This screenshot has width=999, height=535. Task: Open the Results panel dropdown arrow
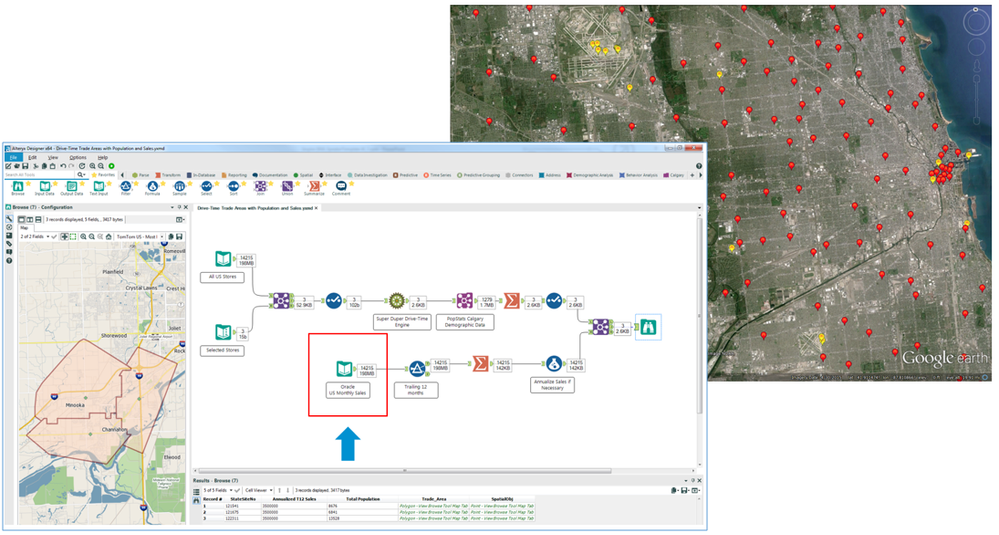coord(686,480)
